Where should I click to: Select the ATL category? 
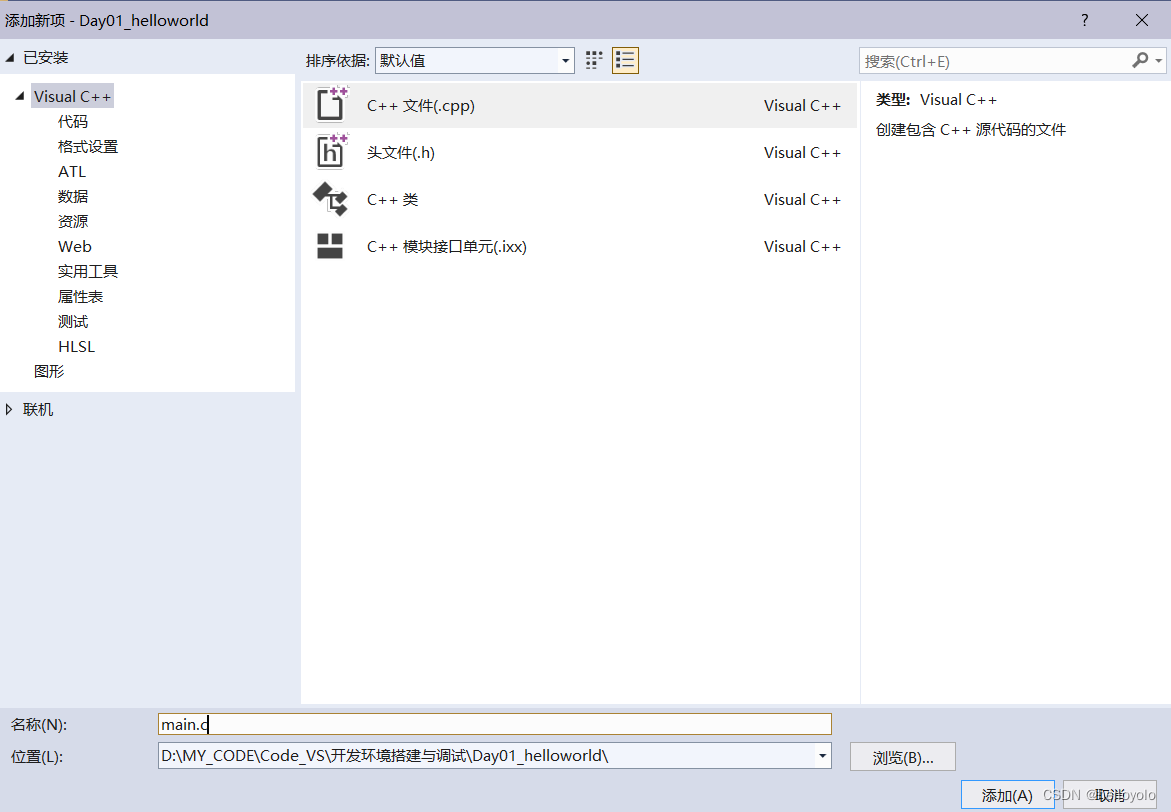pyautogui.click(x=72, y=172)
